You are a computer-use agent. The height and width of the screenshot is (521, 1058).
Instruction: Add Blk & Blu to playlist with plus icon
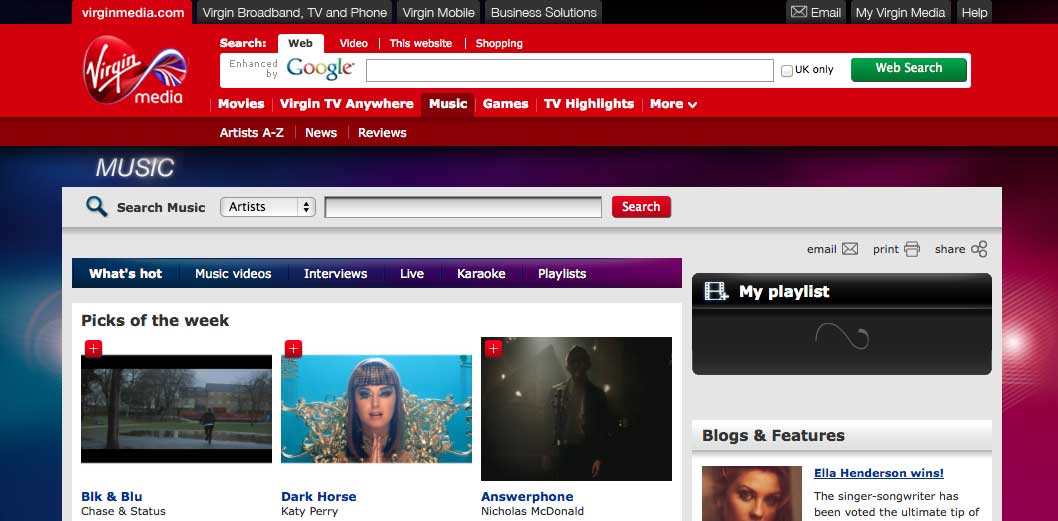pyautogui.click(x=93, y=349)
